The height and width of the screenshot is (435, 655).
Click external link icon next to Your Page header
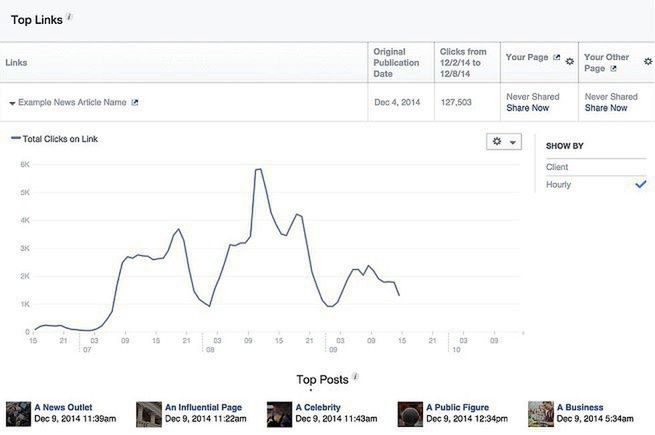point(556,57)
